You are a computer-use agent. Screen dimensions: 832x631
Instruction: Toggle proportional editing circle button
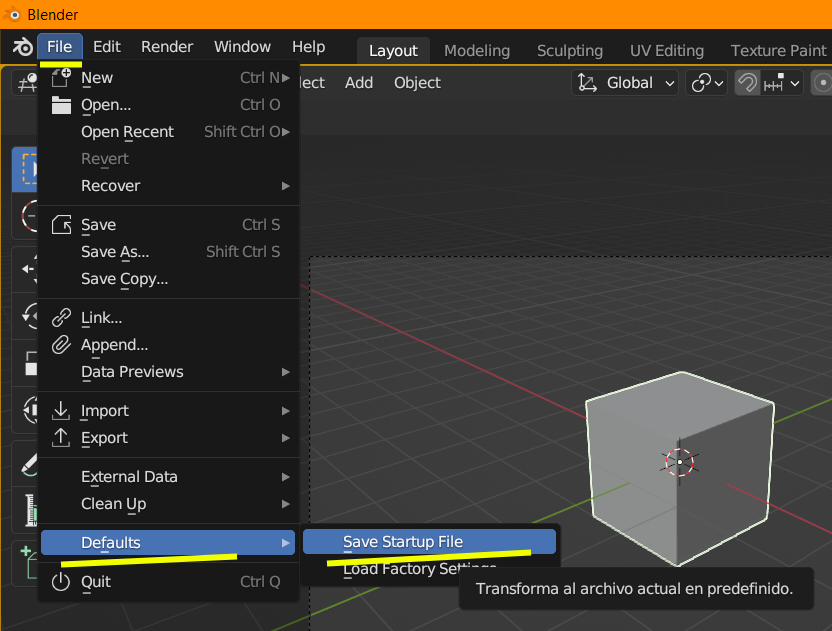[822, 83]
